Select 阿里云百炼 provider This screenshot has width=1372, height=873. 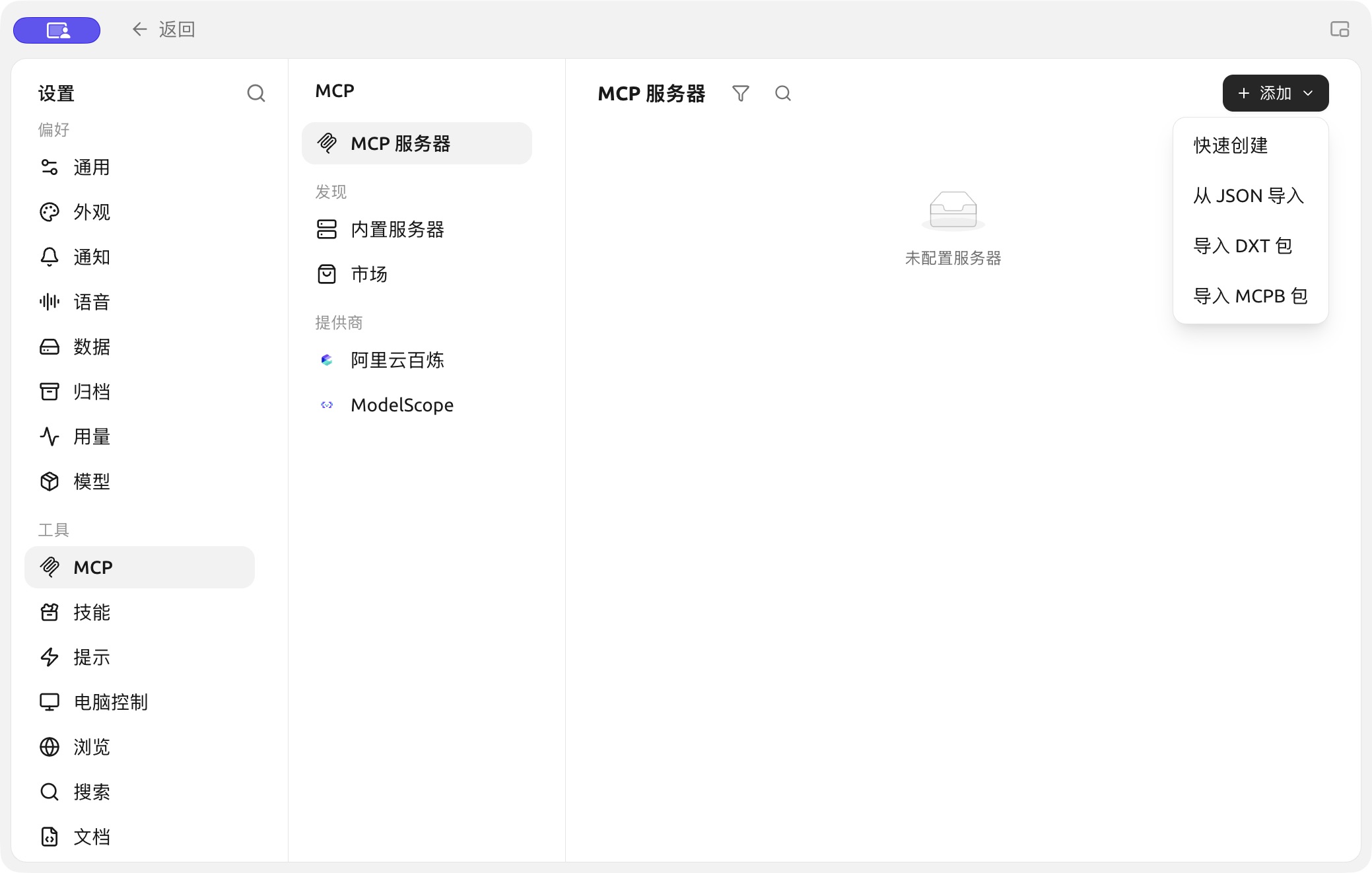click(417, 360)
